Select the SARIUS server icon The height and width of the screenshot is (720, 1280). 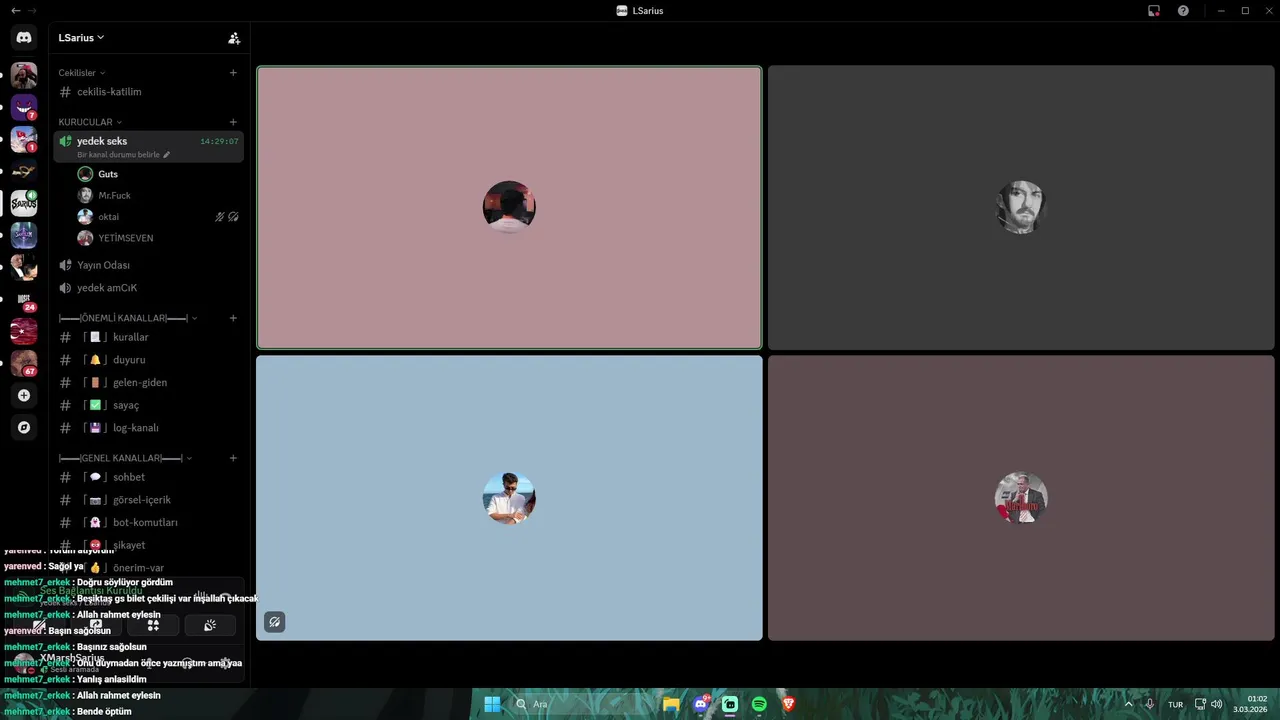click(x=24, y=203)
